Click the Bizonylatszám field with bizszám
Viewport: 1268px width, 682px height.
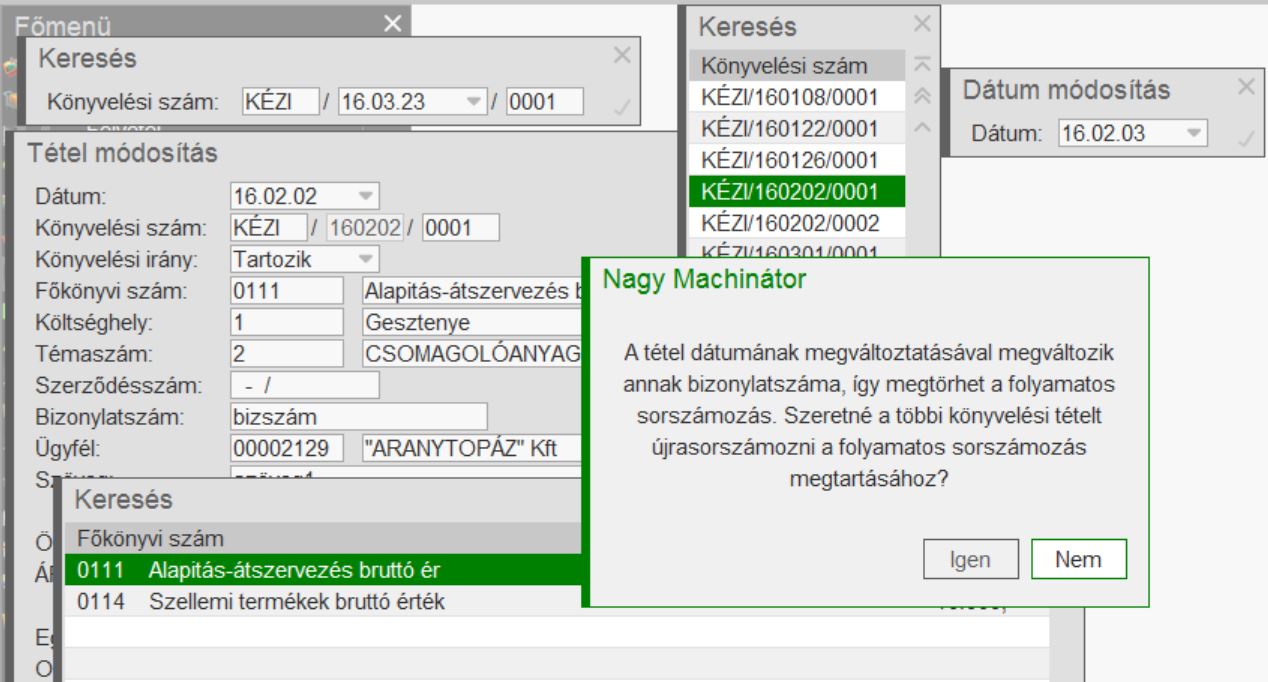click(x=358, y=416)
